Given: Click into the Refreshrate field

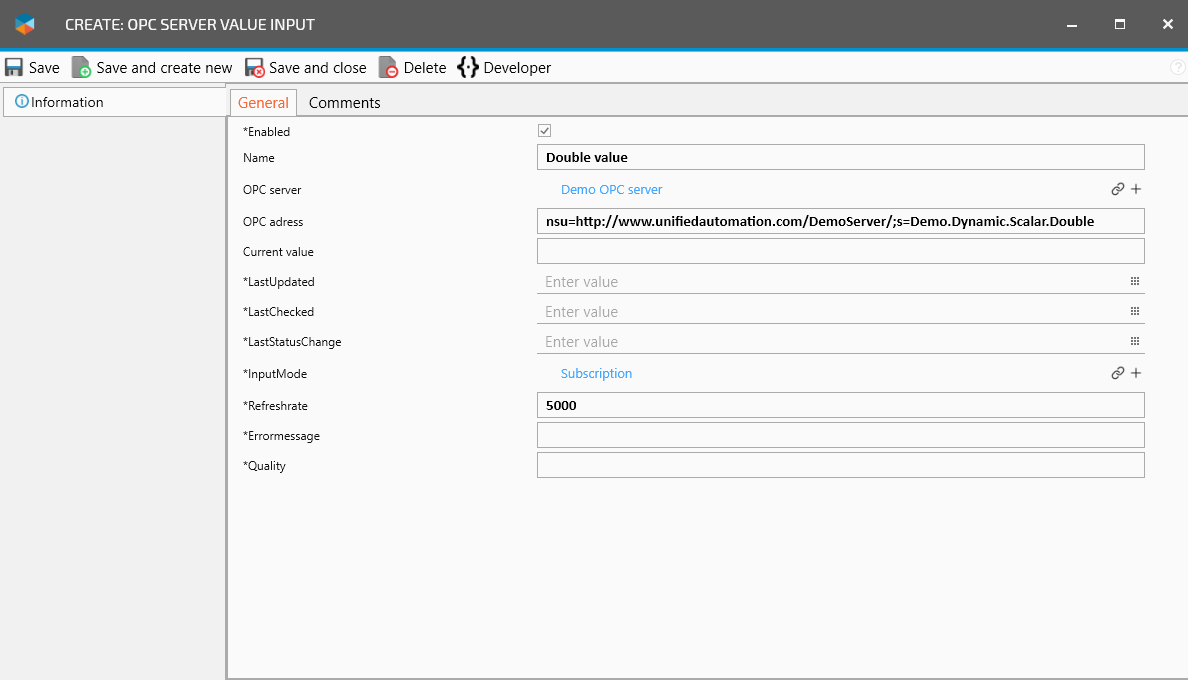Looking at the screenshot, I should tap(840, 405).
